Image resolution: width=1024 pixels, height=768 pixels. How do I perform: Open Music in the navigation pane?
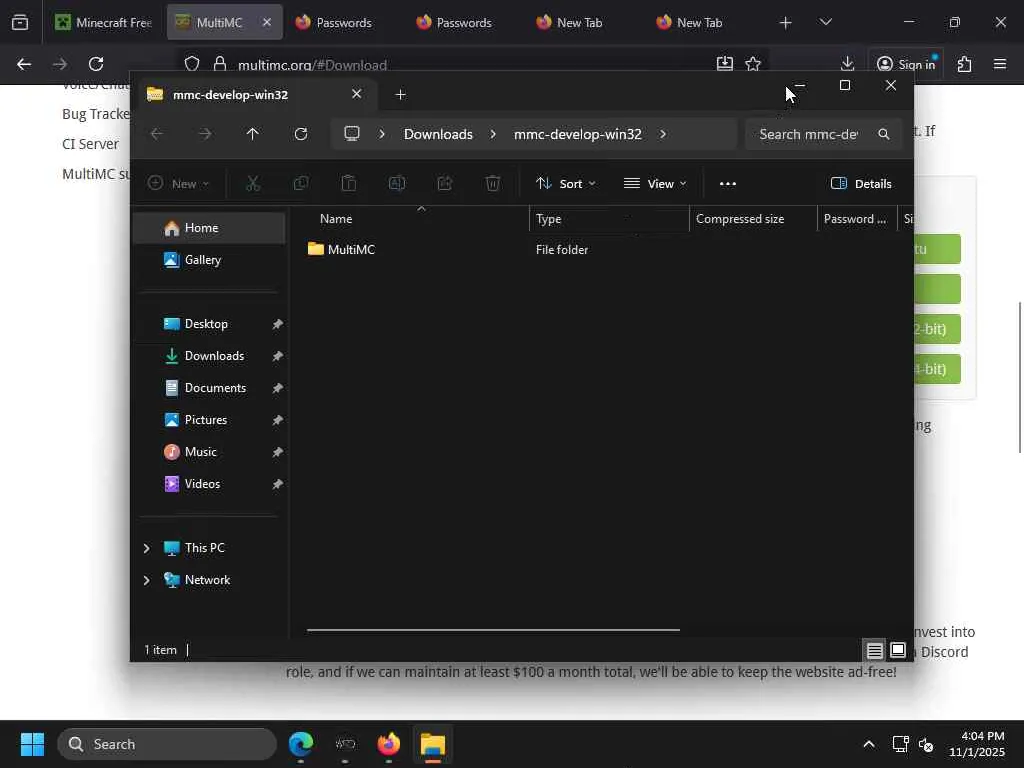click(209, 452)
